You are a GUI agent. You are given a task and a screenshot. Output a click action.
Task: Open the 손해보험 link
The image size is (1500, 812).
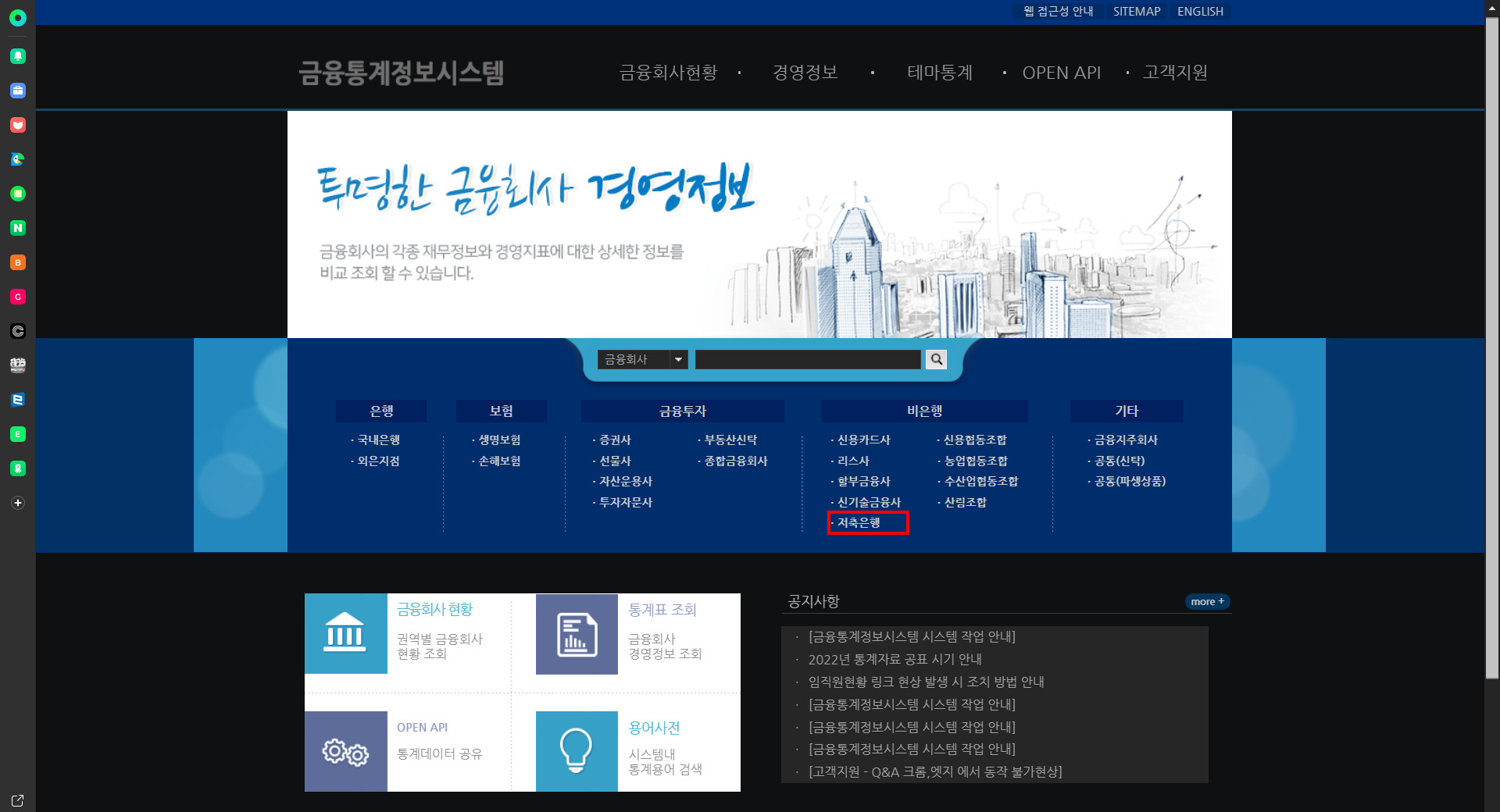pos(499,461)
